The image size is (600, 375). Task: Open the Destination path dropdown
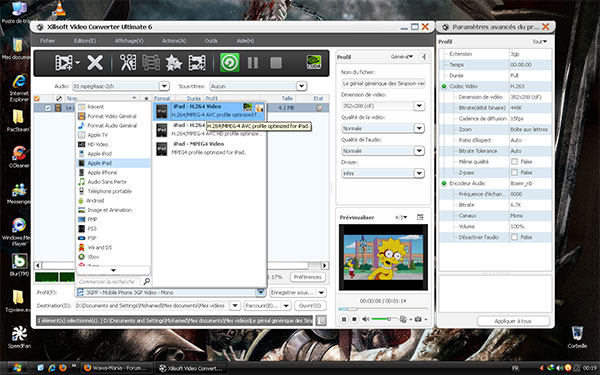[x=235, y=306]
